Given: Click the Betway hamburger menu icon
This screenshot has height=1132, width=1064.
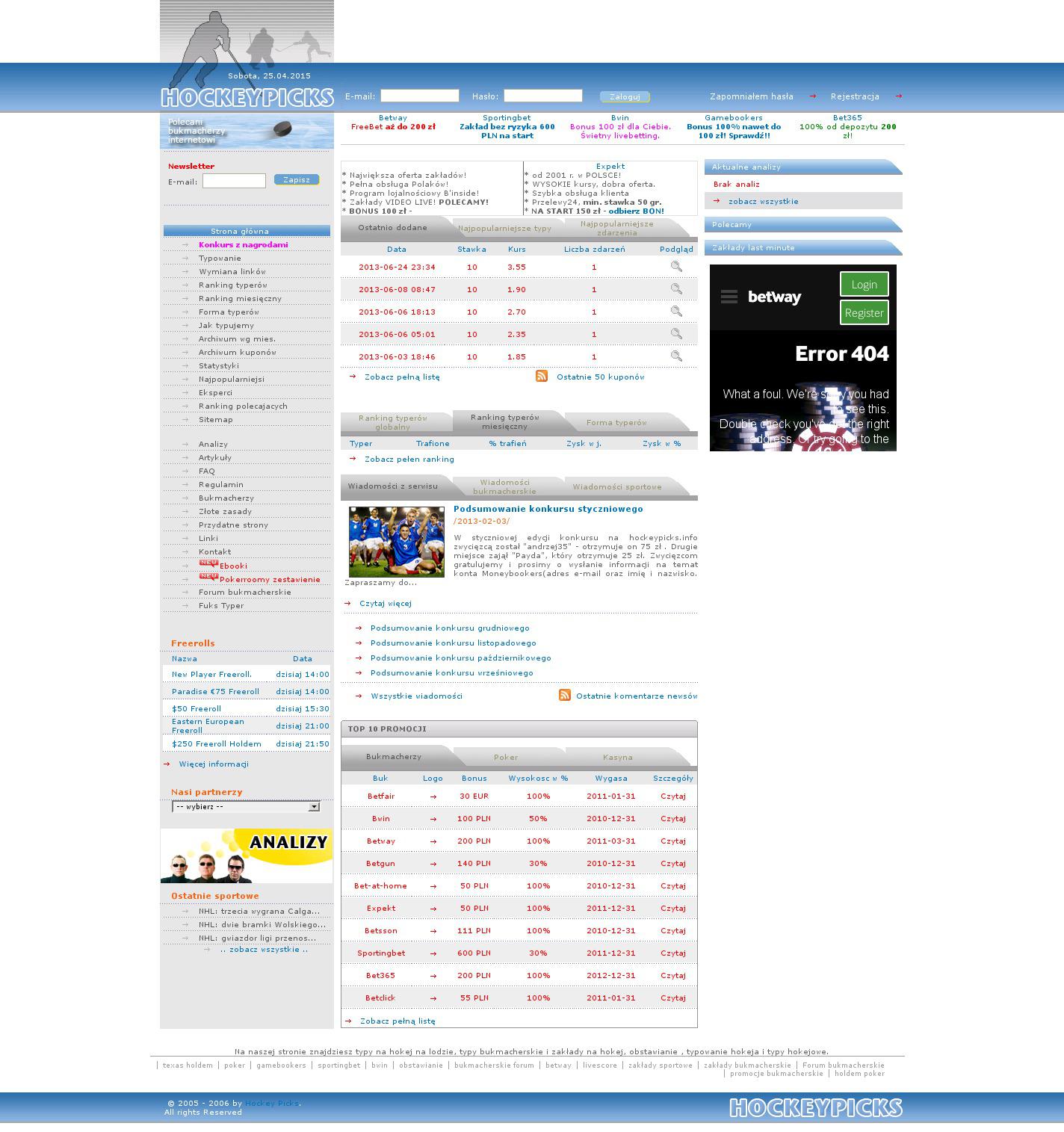Looking at the screenshot, I should click(729, 297).
